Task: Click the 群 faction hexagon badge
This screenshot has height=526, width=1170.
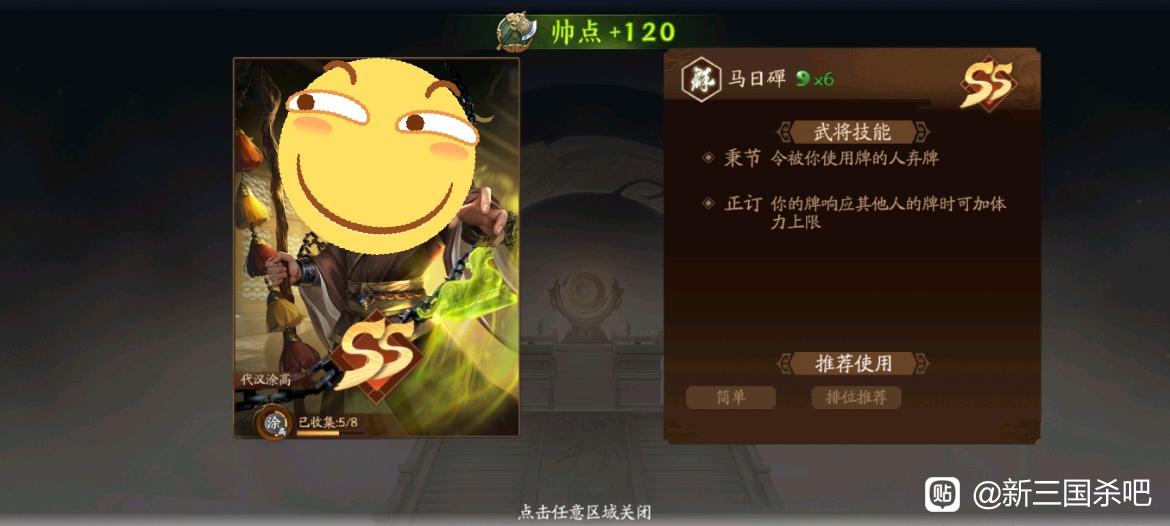Action: coord(701,80)
